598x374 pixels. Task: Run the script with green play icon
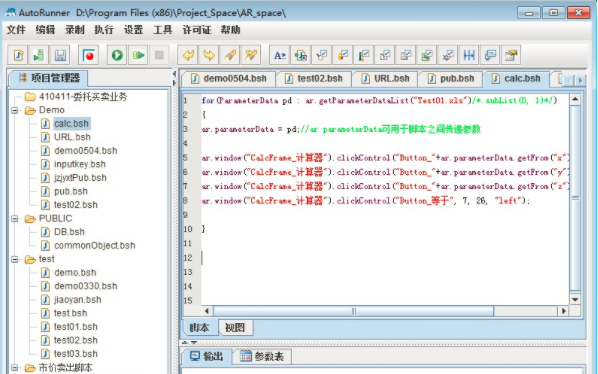[x=117, y=56]
